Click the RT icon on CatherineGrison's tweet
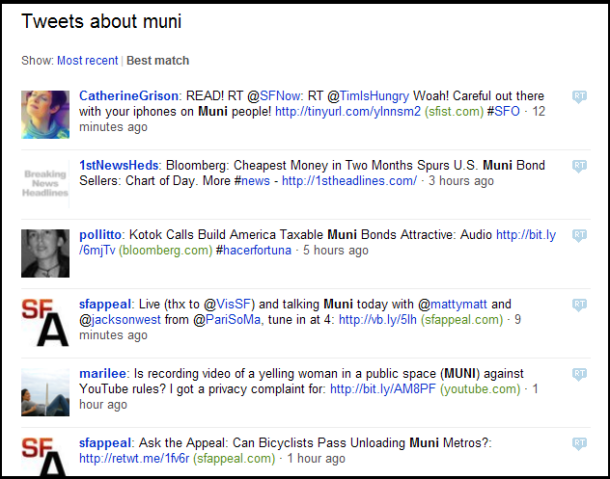The image size is (610, 479). click(x=579, y=96)
